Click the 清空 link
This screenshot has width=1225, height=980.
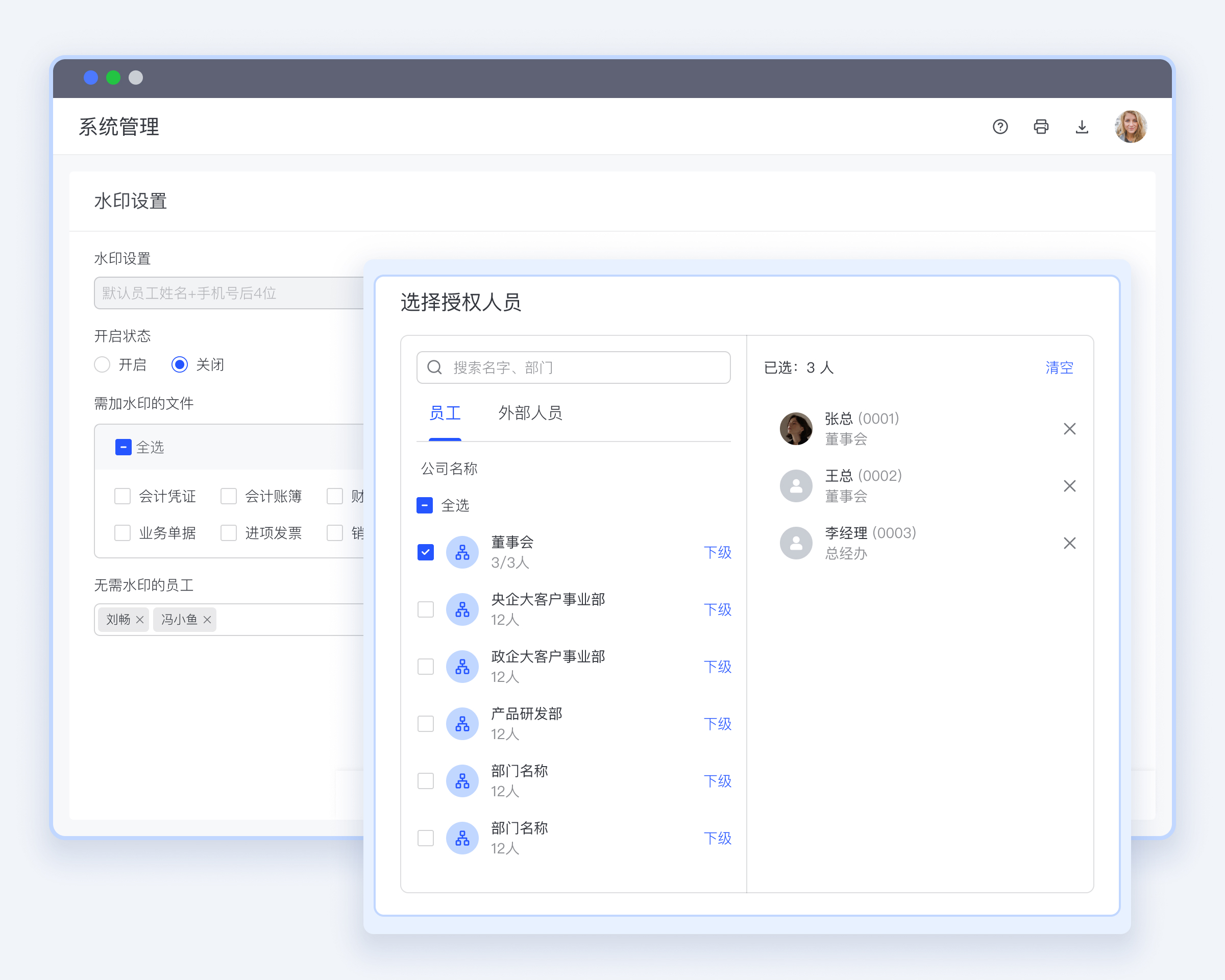click(1059, 367)
